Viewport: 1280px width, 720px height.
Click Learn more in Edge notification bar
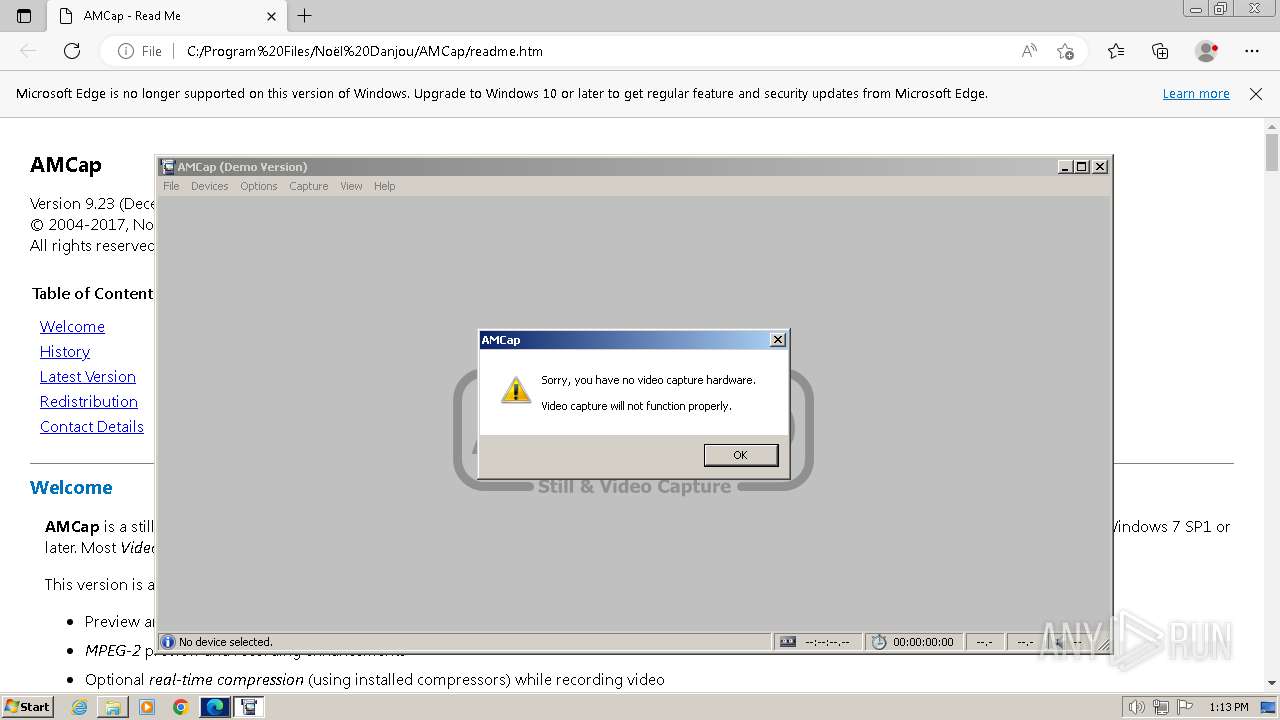point(1196,94)
